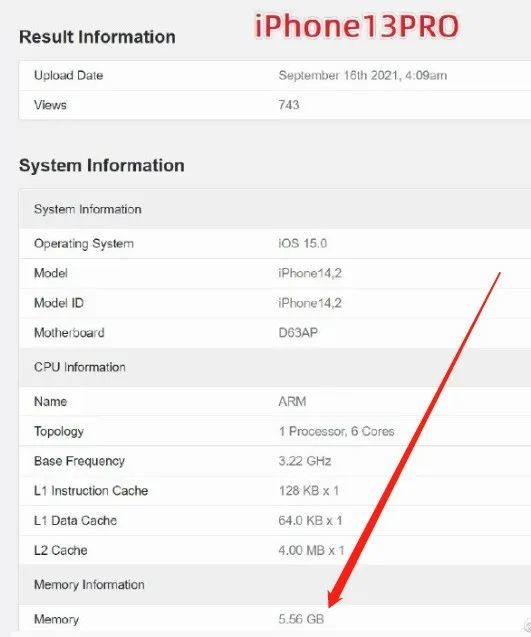
Task: Click the Model ID label
Action: (x=59, y=303)
